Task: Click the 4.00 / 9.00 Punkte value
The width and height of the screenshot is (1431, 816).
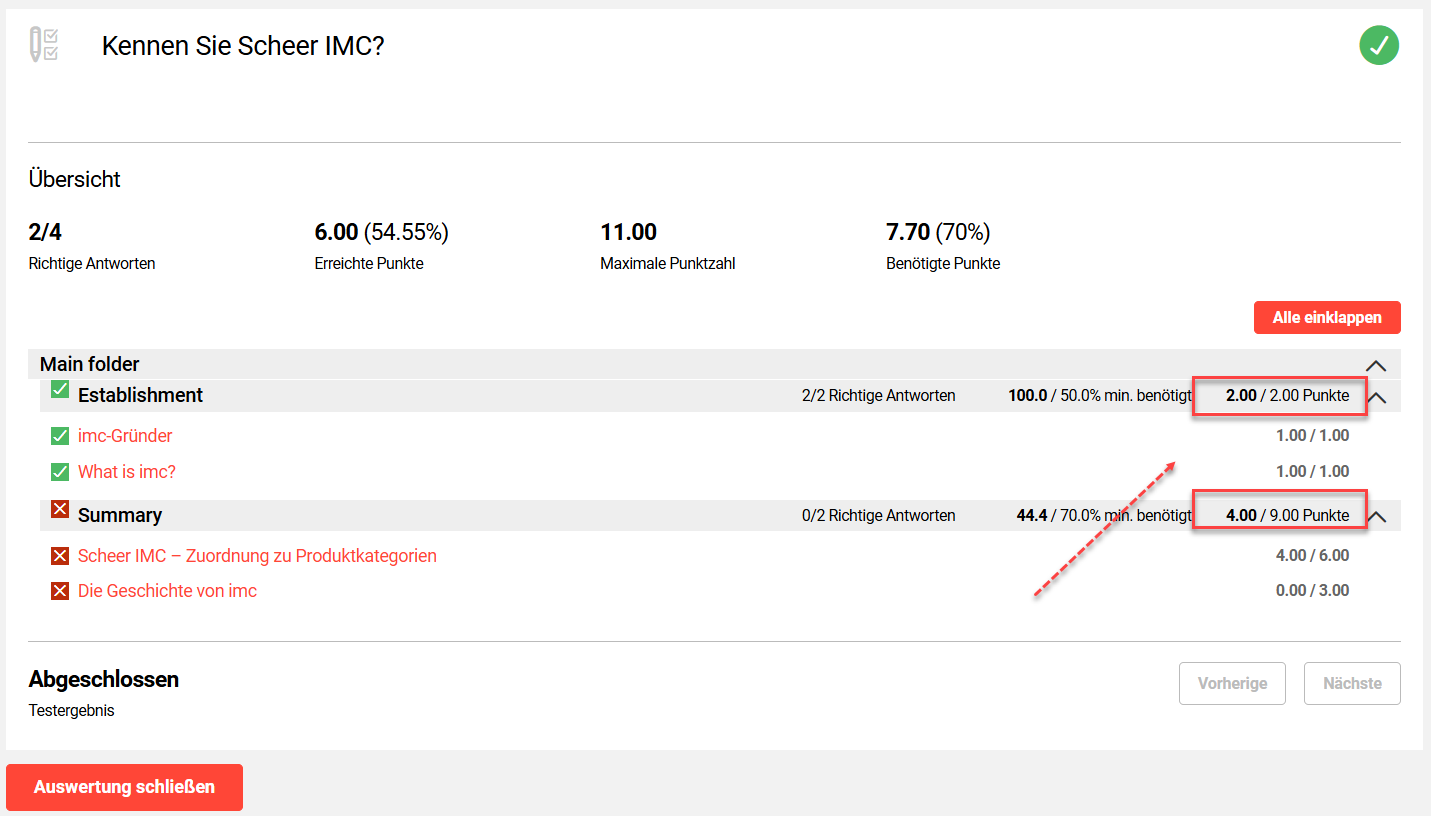Action: point(1288,516)
